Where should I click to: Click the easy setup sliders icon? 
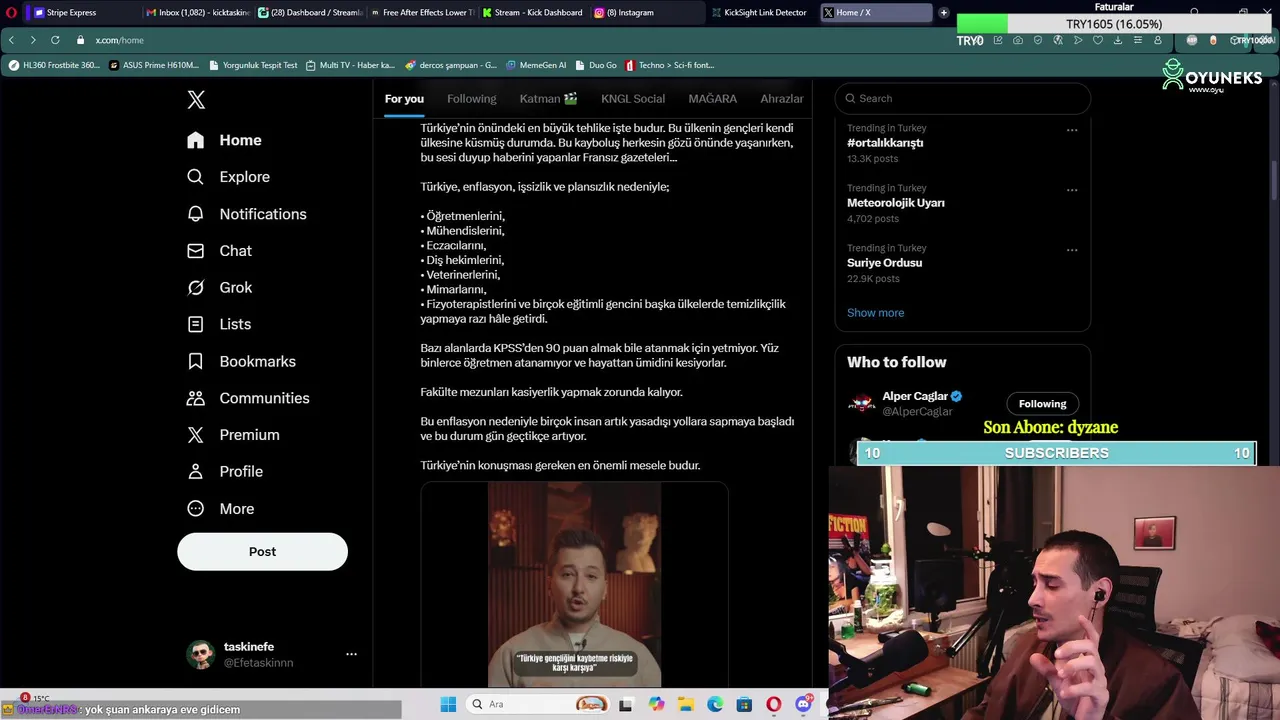(x=1138, y=40)
